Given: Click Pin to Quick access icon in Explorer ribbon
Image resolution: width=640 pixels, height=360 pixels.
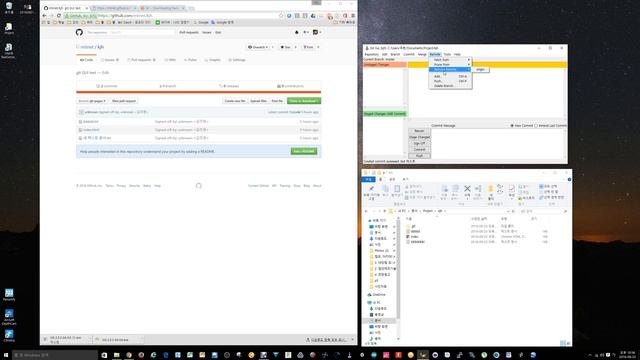Looking at the screenshot, I should (371, 189).
